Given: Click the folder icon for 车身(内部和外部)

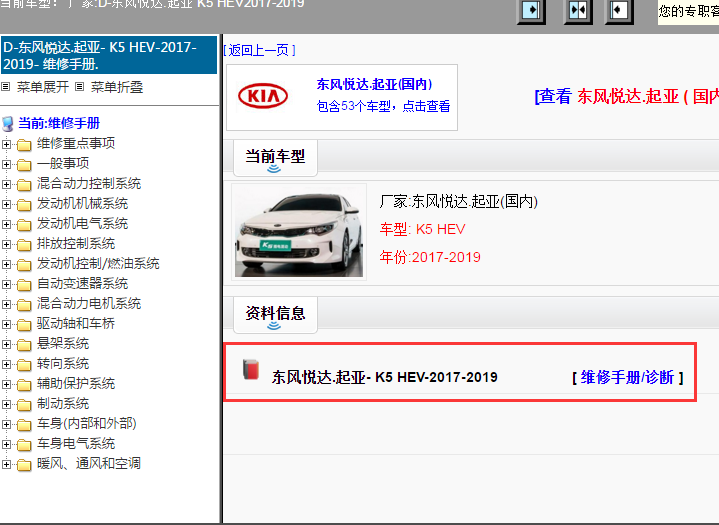Looking at the screenshot, I should pyautogui.click(x=24, y=425).
